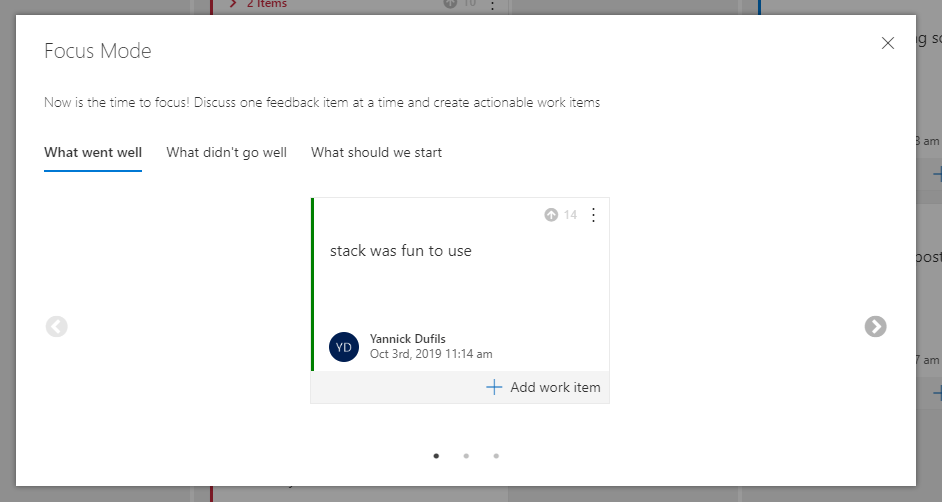Click the 'stack was fun to use' text

click(401, 251)
